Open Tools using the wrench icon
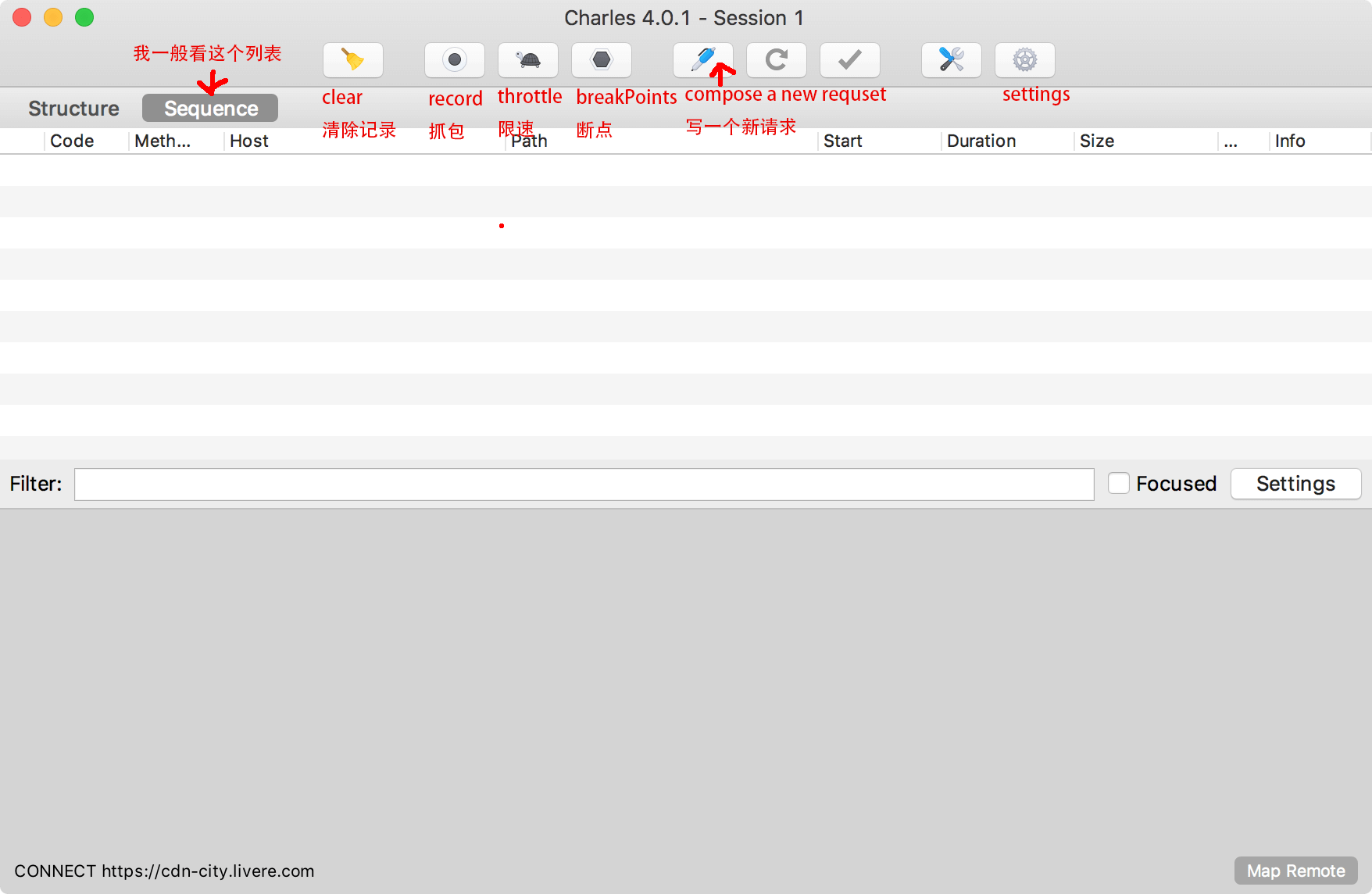Viewport: 1372px width, 894px height. 951,60
